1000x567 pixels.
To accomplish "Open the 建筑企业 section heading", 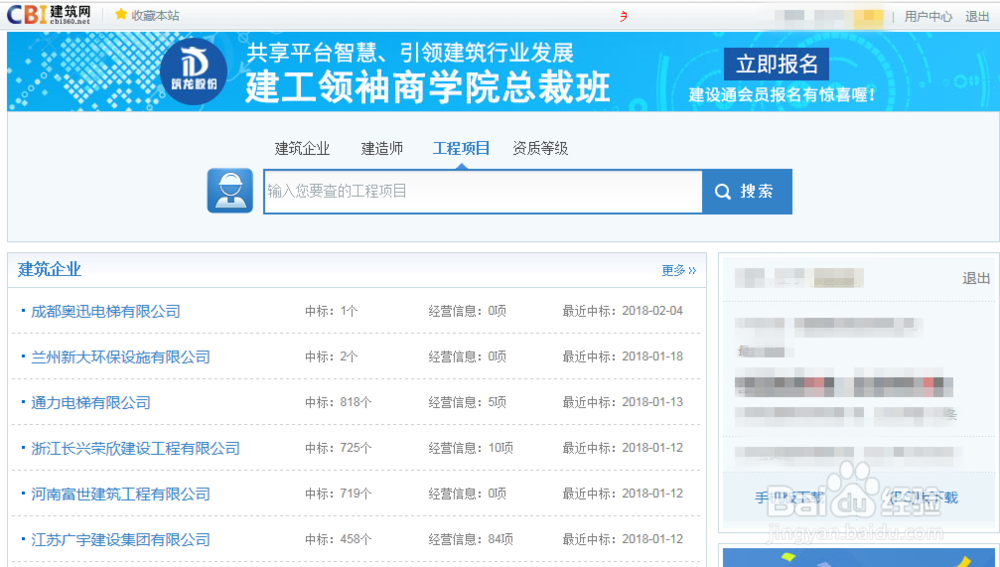I will [50, 269].
